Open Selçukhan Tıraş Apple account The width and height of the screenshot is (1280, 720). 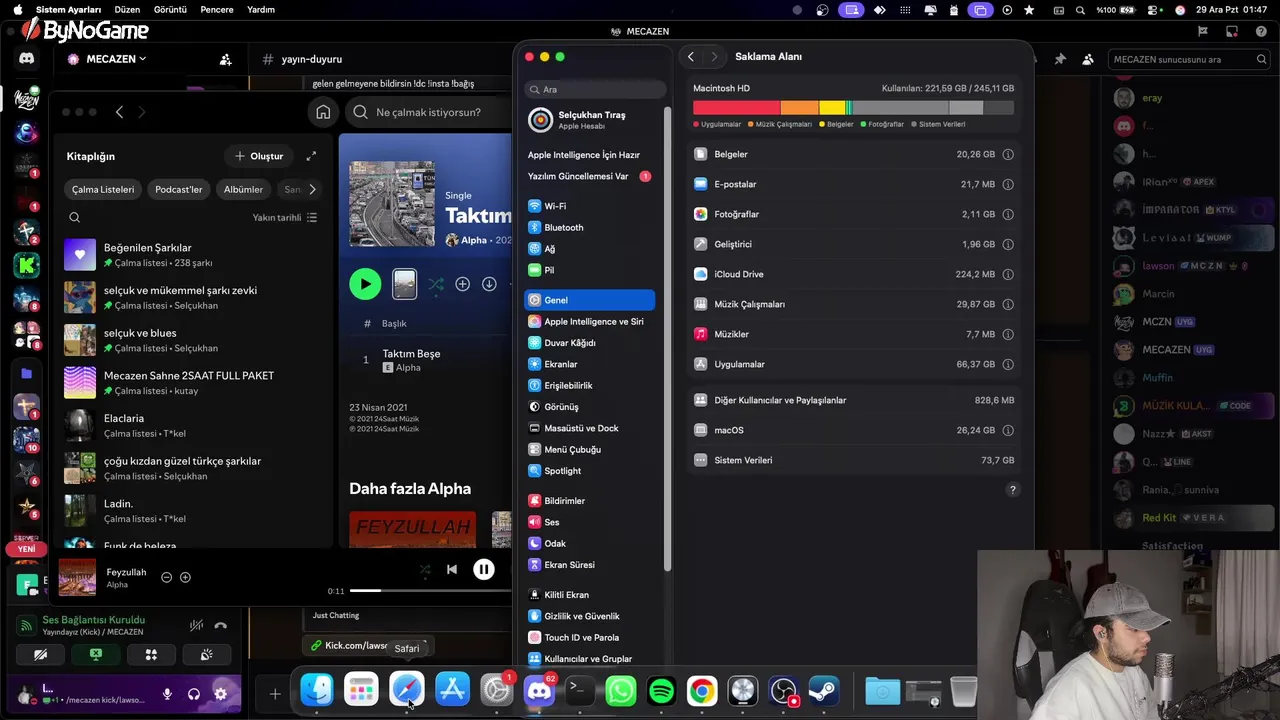[590, 120]
